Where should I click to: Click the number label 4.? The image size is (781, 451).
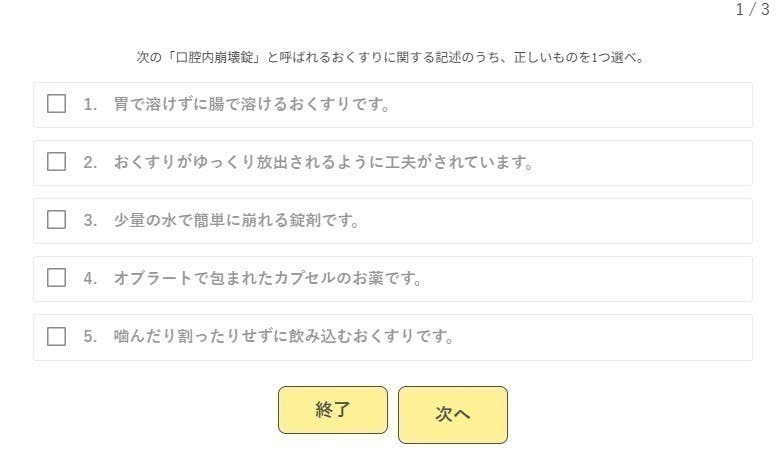(x=90, y=279)
